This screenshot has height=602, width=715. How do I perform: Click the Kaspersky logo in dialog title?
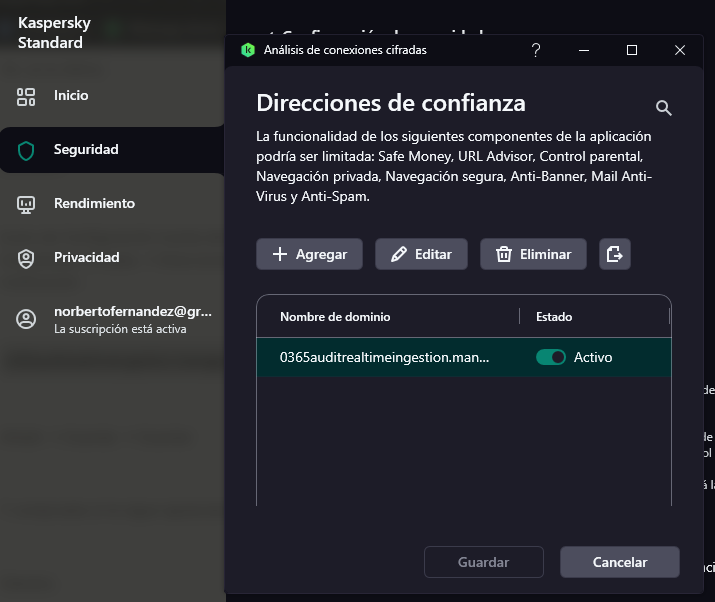click(248, 50)
